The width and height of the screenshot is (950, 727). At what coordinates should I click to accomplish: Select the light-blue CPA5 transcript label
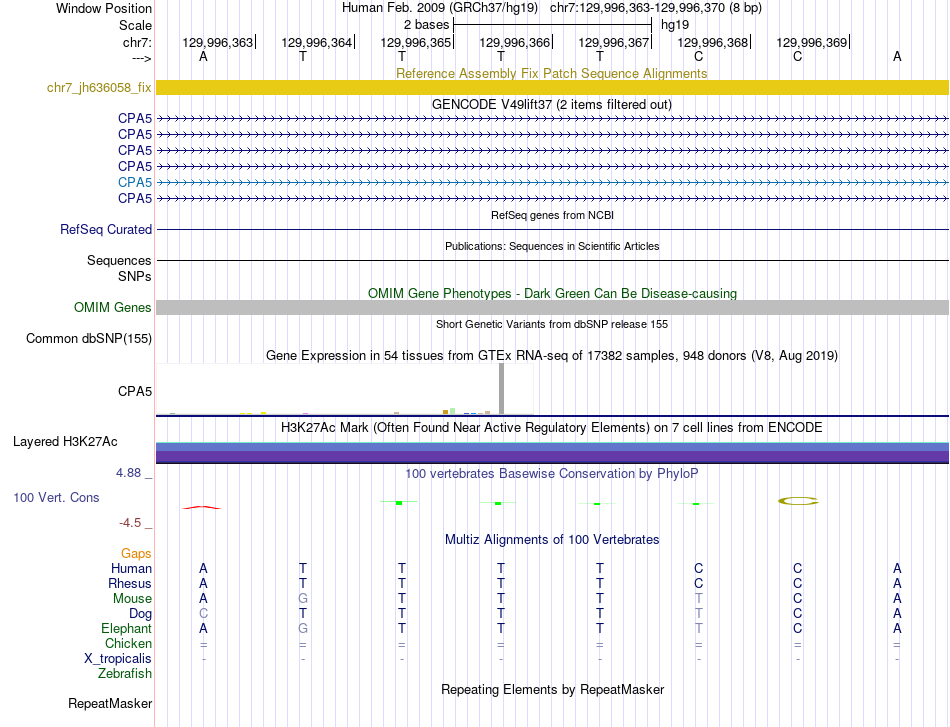click(x=135, y=182)
